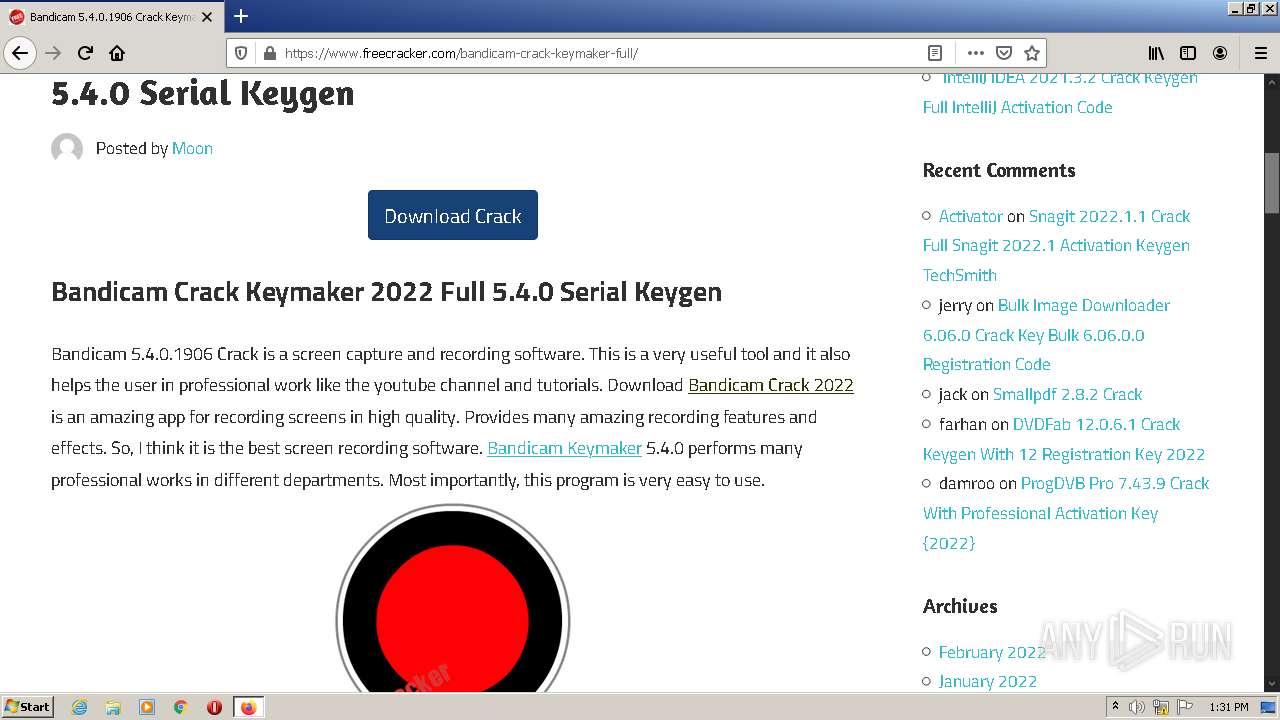Open IntelliJ IDEA 2021.3.2 Crack Keygen post
Image resolution: width=1280 pixels, height=720 pixels.
coord(1060,92)
